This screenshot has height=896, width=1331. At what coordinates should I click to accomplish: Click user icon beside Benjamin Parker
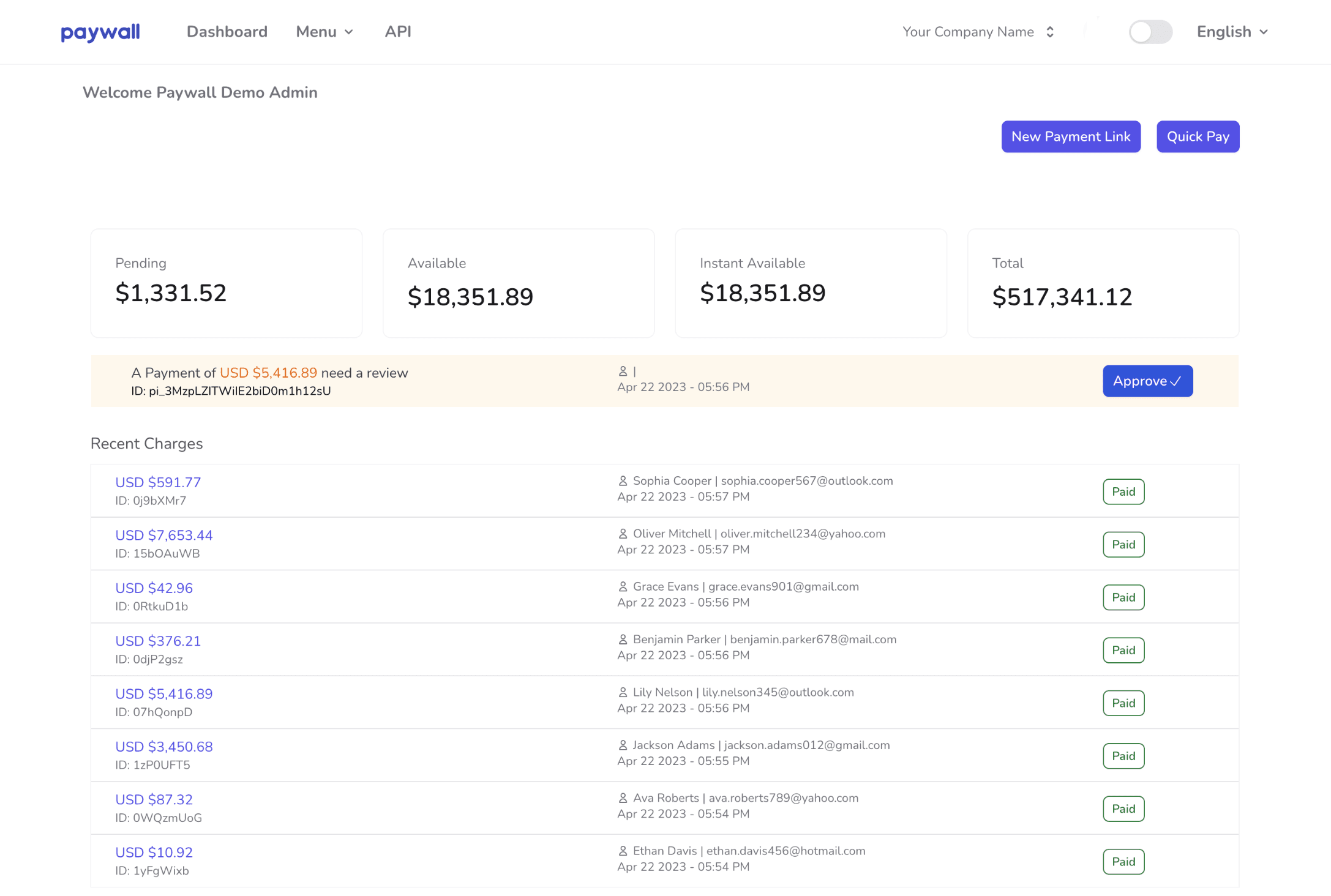click(623, 640)
